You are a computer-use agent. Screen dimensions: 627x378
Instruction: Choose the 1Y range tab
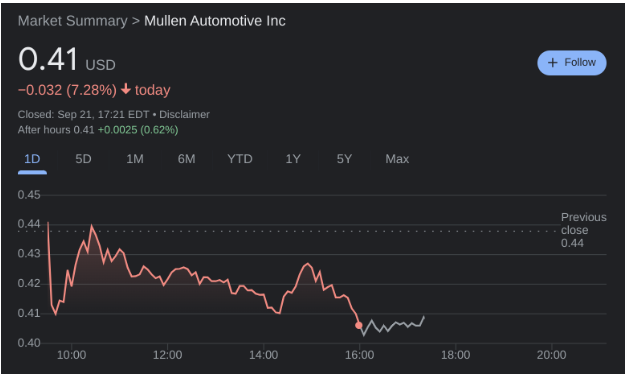[x=293, y=159]
